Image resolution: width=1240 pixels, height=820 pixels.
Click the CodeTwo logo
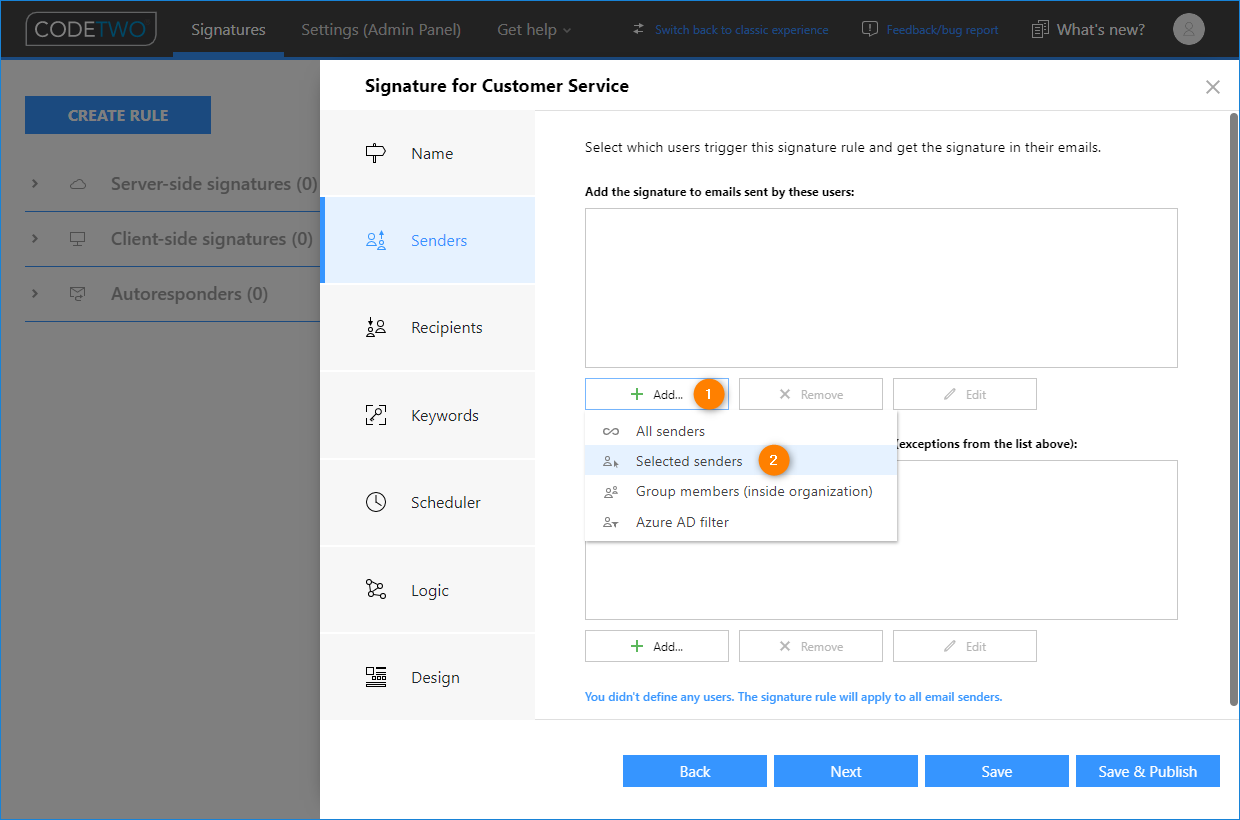click(x=91, y=29)
